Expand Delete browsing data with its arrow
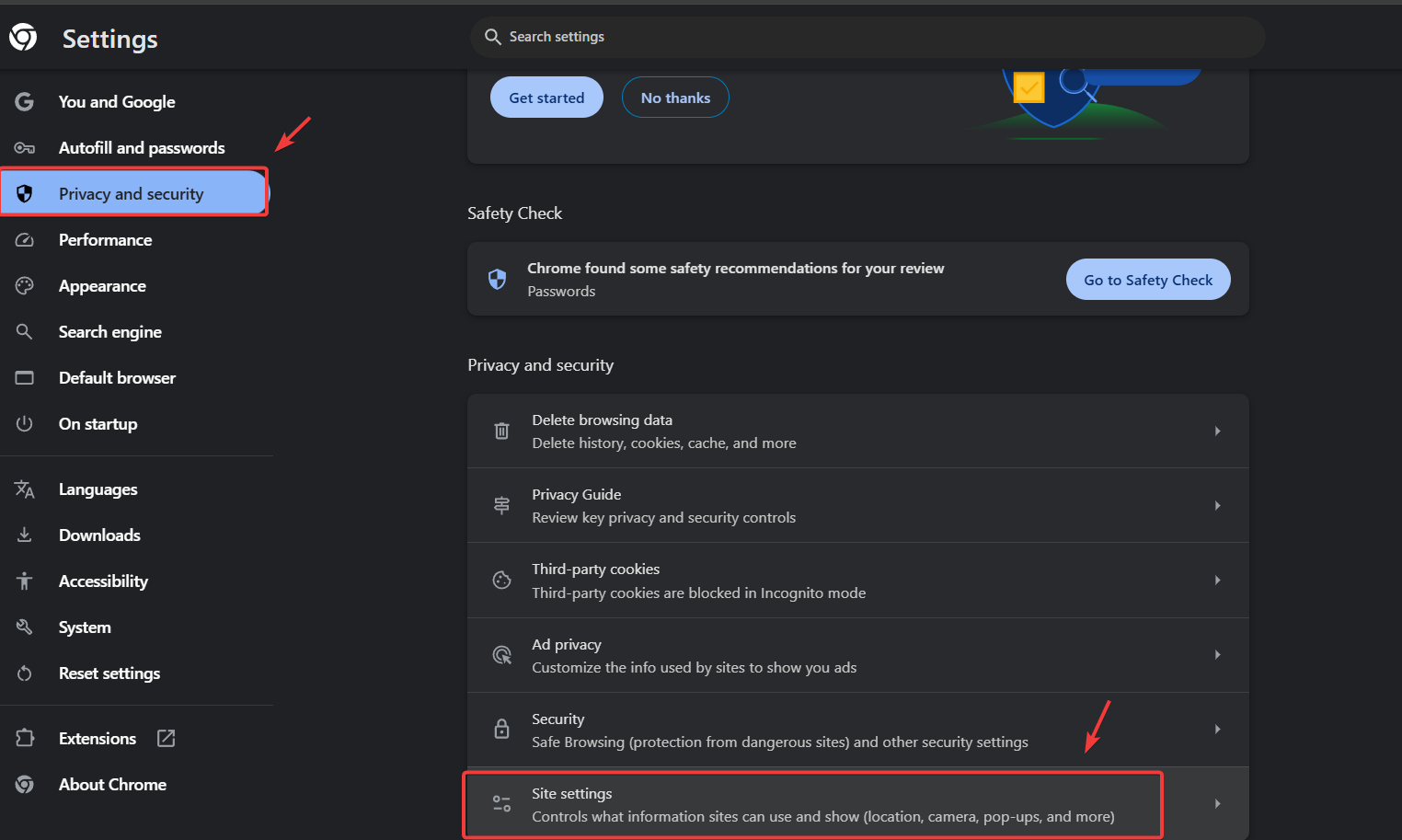This screenshot has height=840, width=1402. tap(1217, 431)
